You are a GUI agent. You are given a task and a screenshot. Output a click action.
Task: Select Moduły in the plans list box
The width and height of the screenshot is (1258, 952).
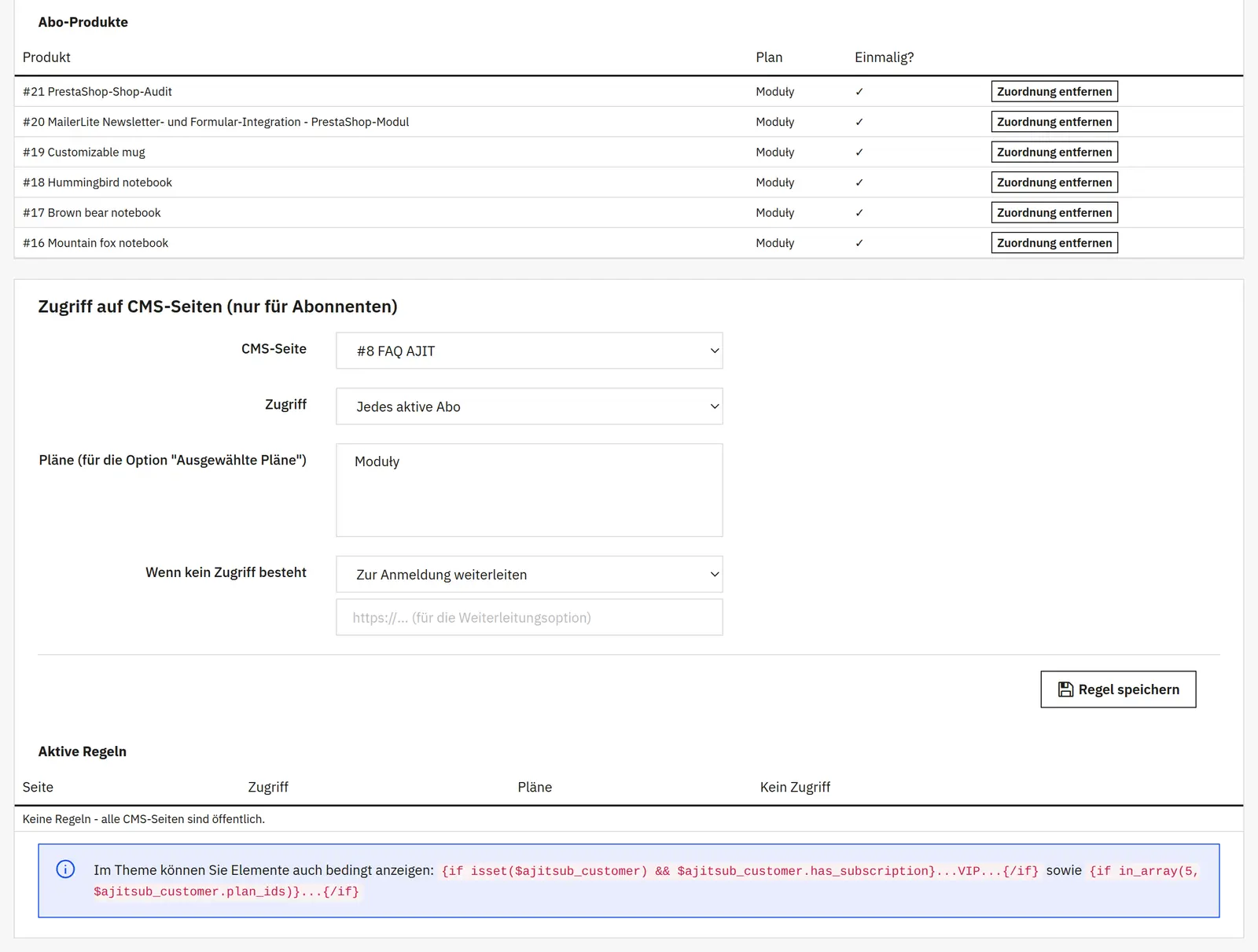(x=377, y=461)
